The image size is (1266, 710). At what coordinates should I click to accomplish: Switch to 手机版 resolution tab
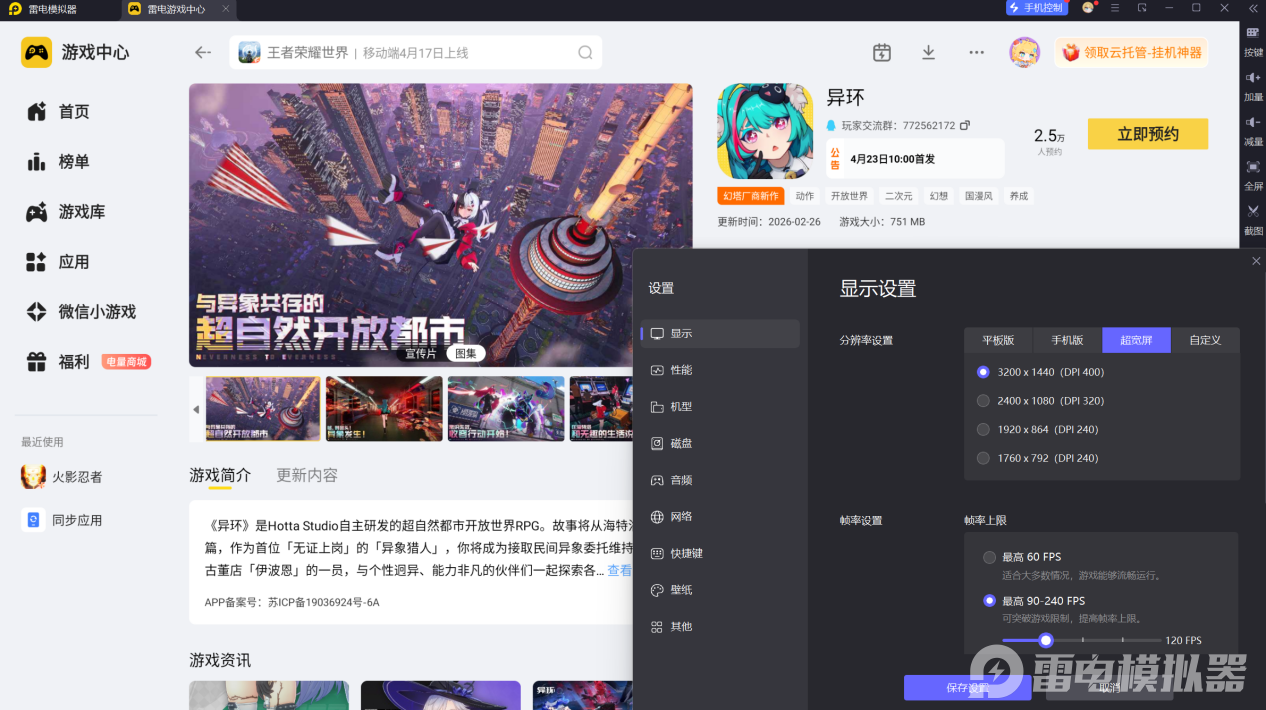point(1067,340)
